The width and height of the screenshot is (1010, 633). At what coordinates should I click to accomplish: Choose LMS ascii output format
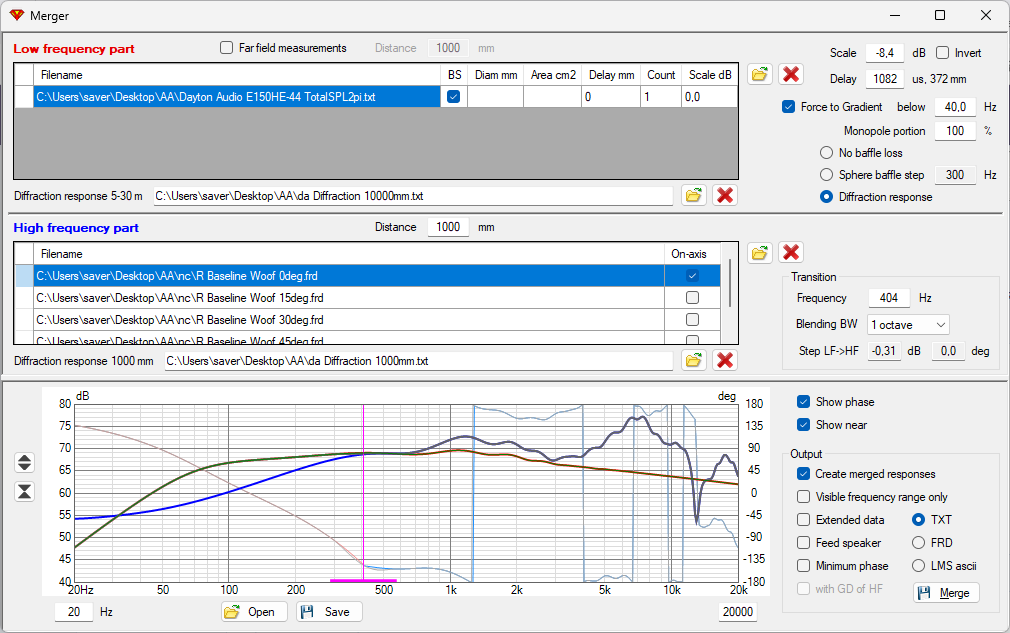(919, 566)
